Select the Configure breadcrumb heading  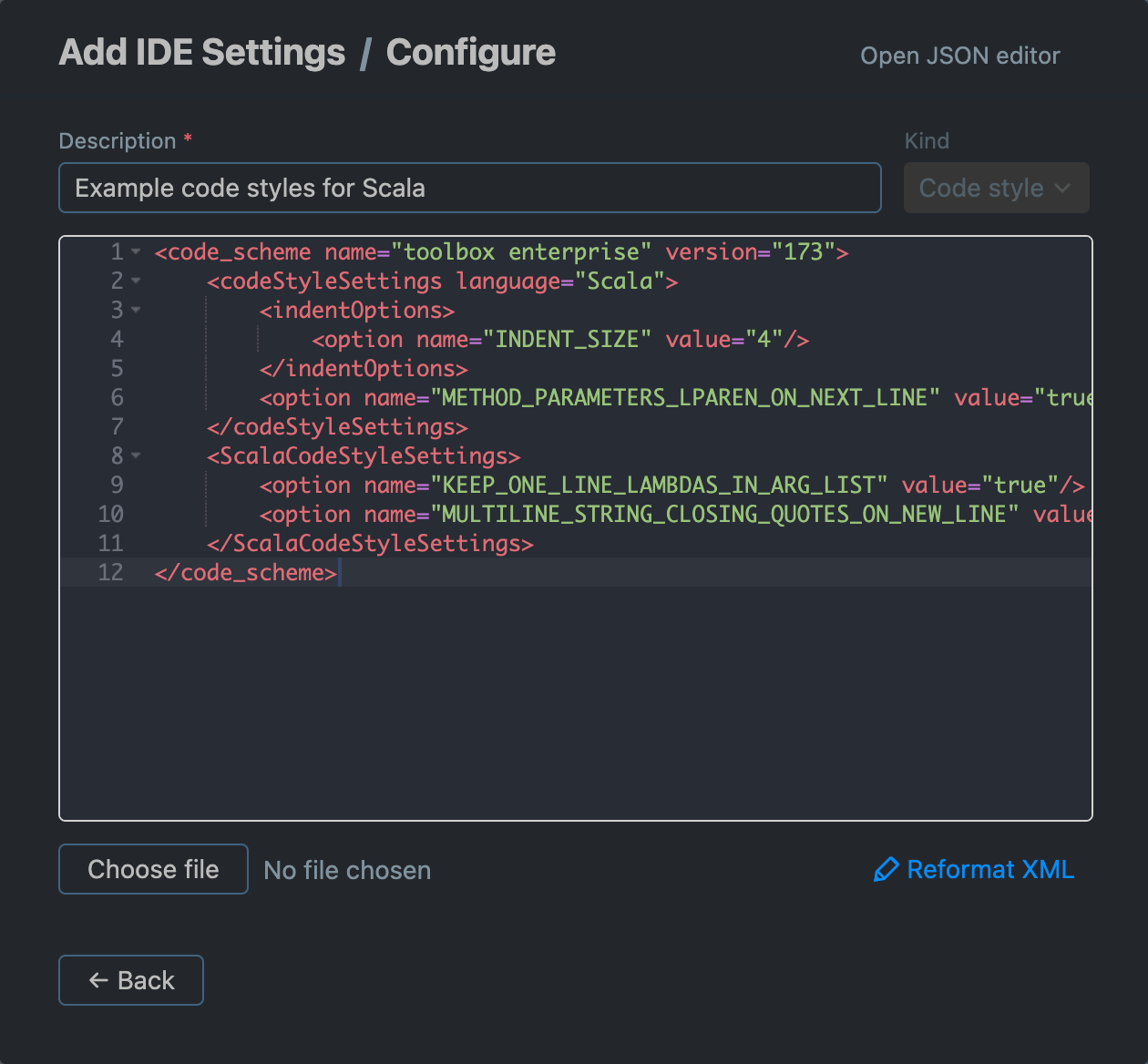point(470,53)
